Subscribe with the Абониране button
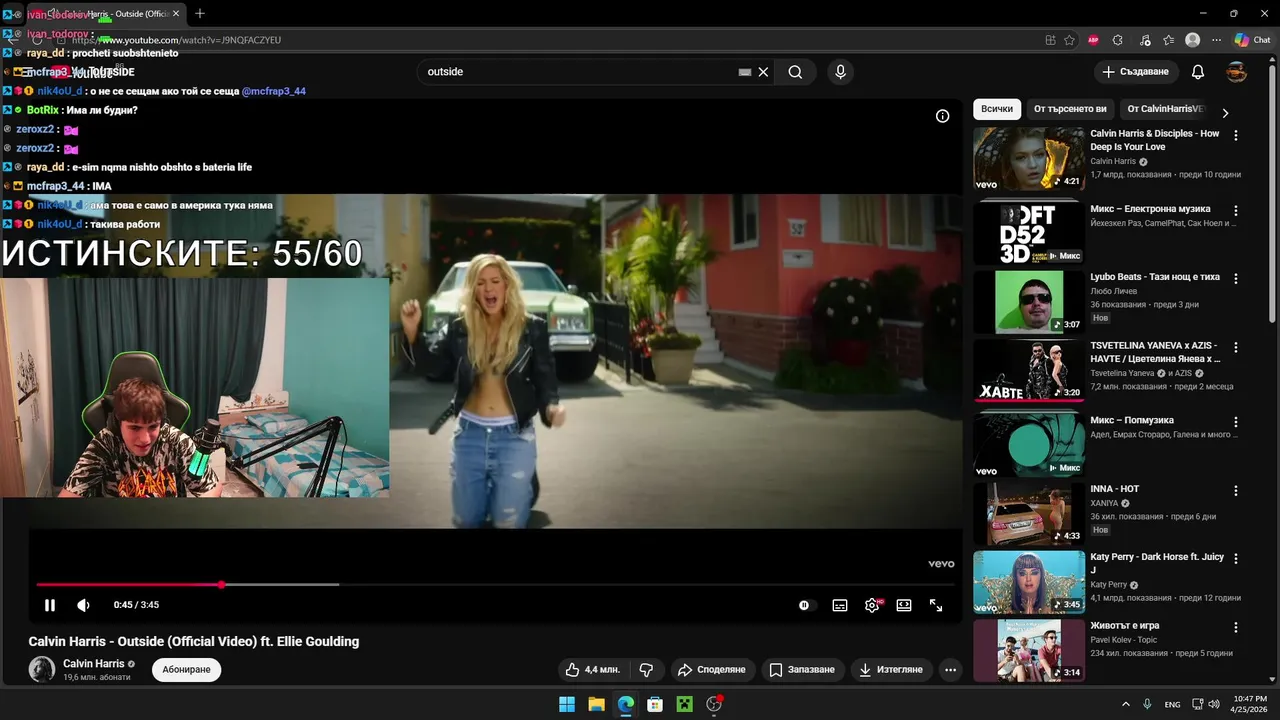 tap(186, 669)
